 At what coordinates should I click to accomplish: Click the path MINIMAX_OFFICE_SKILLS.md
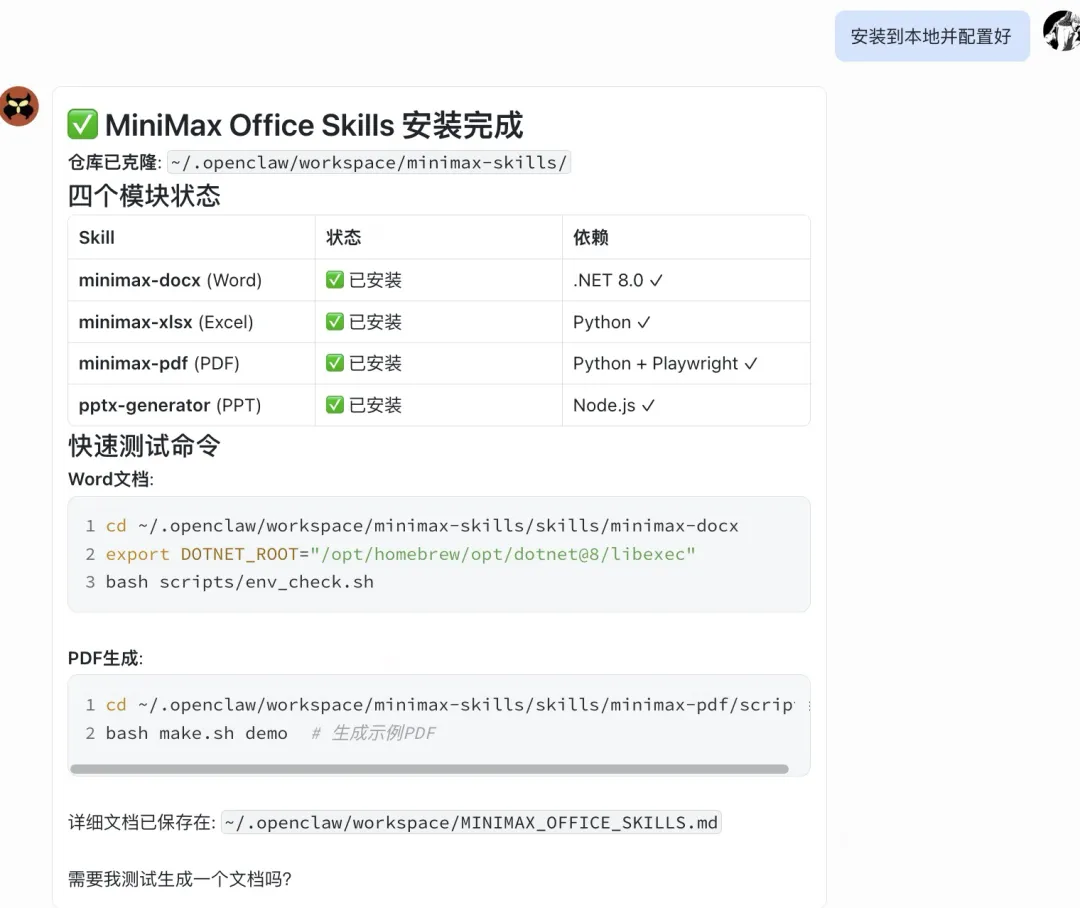tap(471, 823)
